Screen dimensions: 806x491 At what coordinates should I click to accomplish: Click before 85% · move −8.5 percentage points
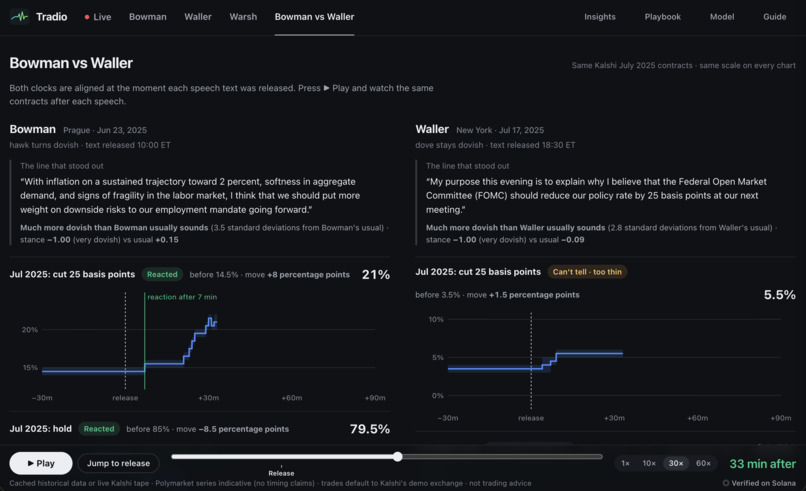[207, 429]
